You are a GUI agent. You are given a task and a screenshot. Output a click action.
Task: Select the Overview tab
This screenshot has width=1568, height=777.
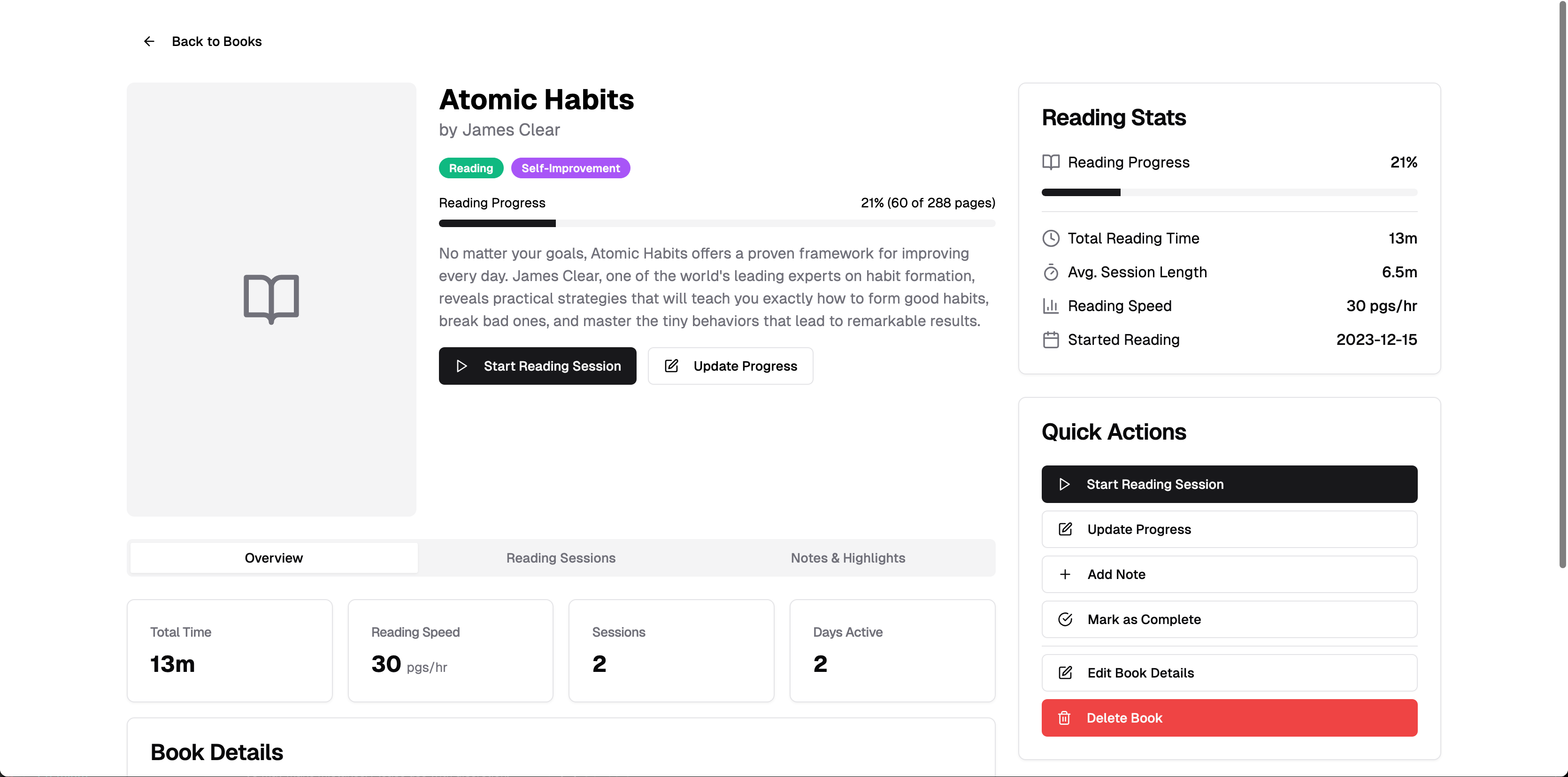274,558
